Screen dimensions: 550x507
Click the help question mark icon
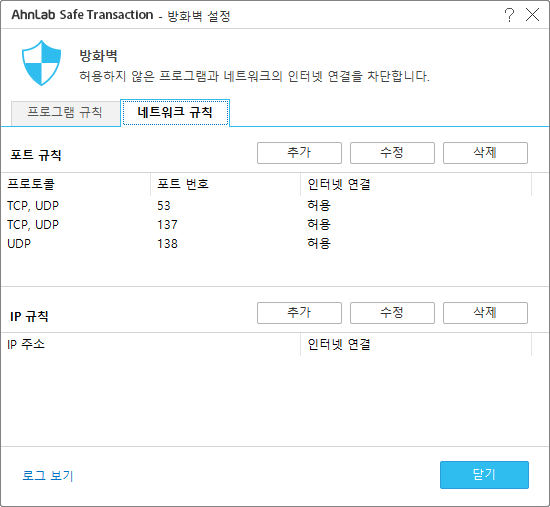(509, 15)
